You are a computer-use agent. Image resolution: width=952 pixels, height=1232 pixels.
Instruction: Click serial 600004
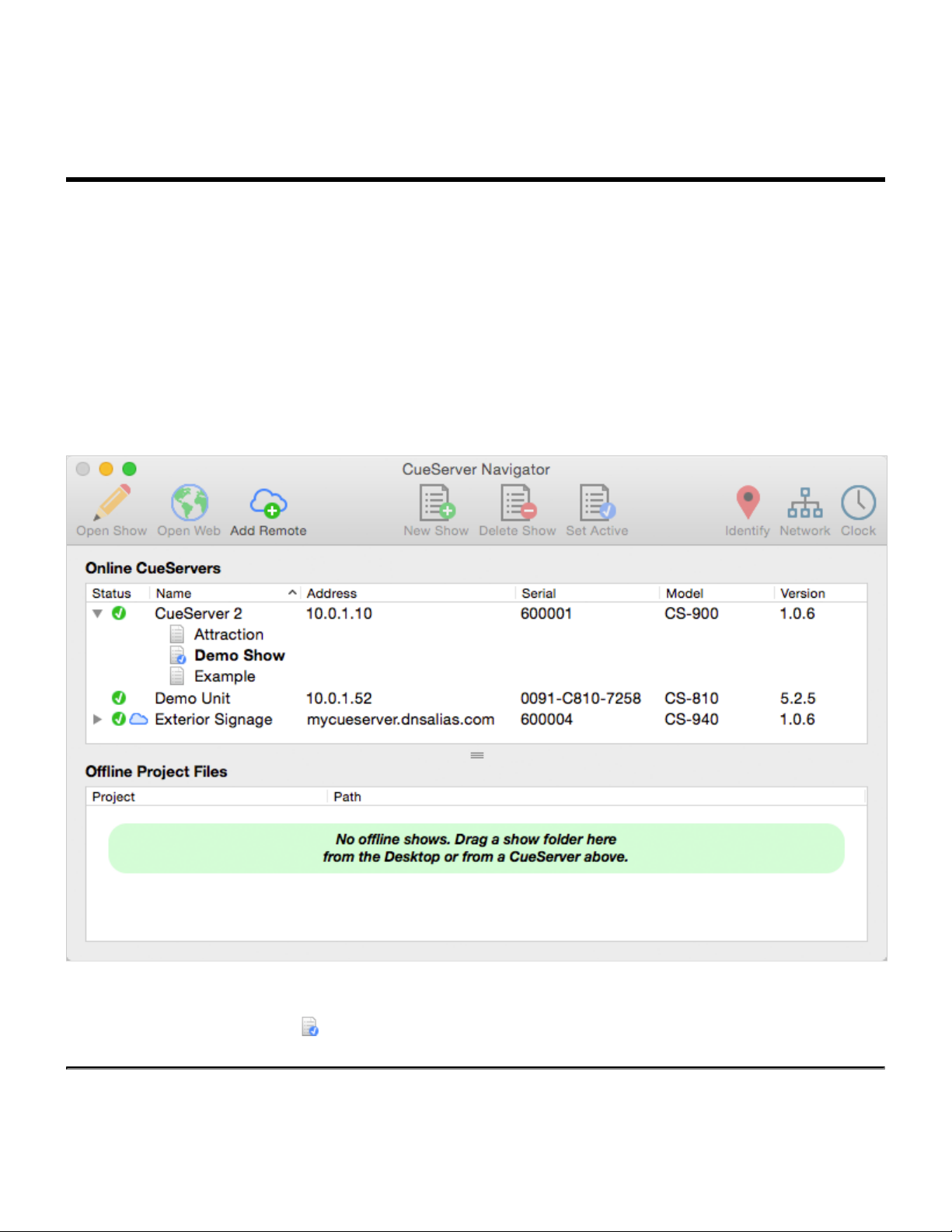546,719
